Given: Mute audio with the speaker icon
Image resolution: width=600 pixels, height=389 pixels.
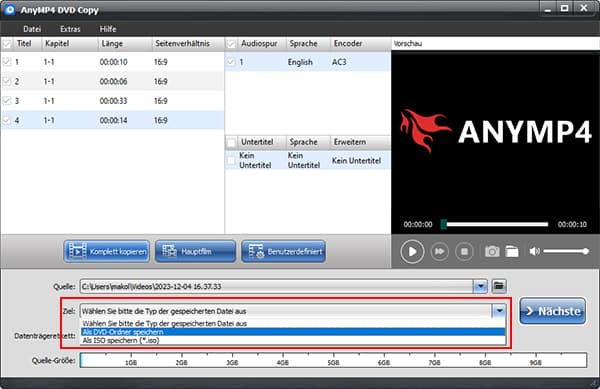Looking at the screenshot, I should (535, 251).
